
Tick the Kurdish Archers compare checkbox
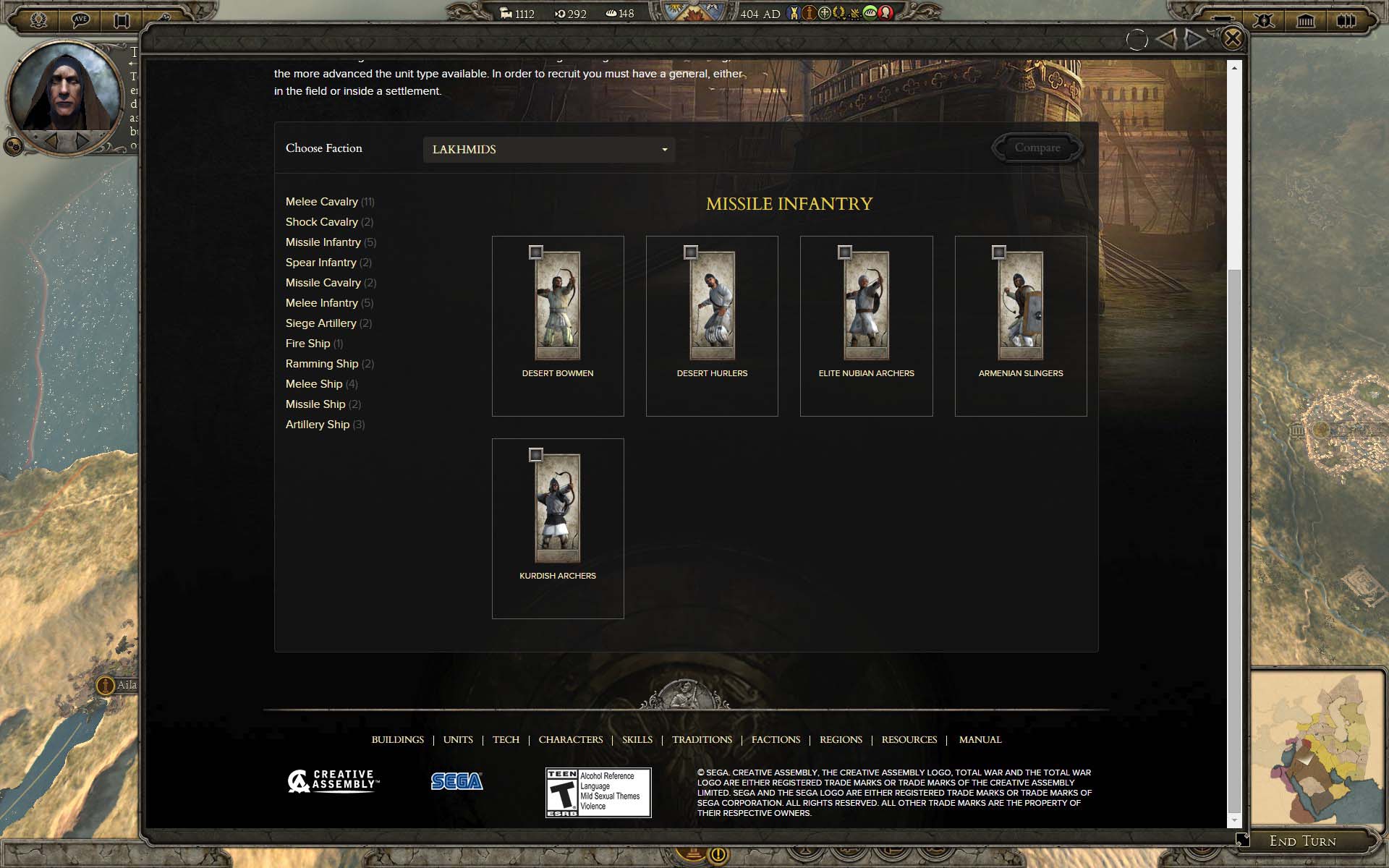536,455
